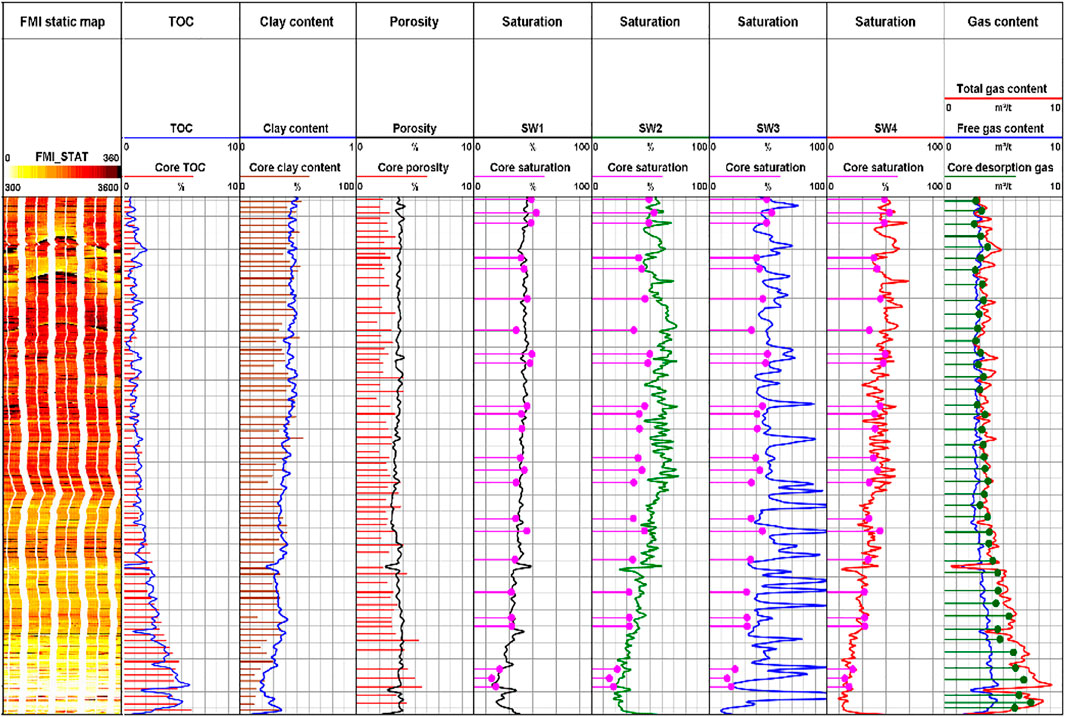Image resolution: width=1065 pixels, height=717 pixels.
Task: Click the red legend line under Total gas content
Action: [x=1003, y=98]
